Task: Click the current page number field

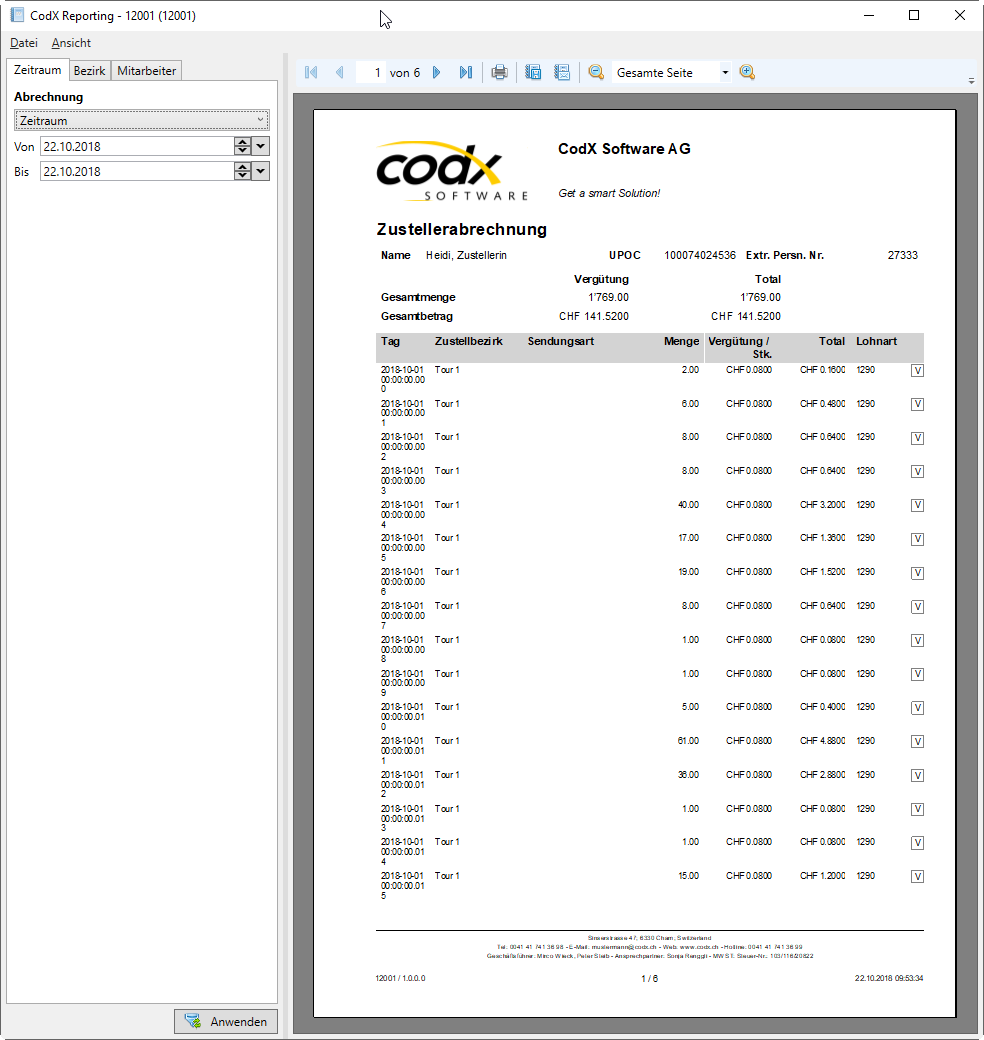Action: point(370,72)
